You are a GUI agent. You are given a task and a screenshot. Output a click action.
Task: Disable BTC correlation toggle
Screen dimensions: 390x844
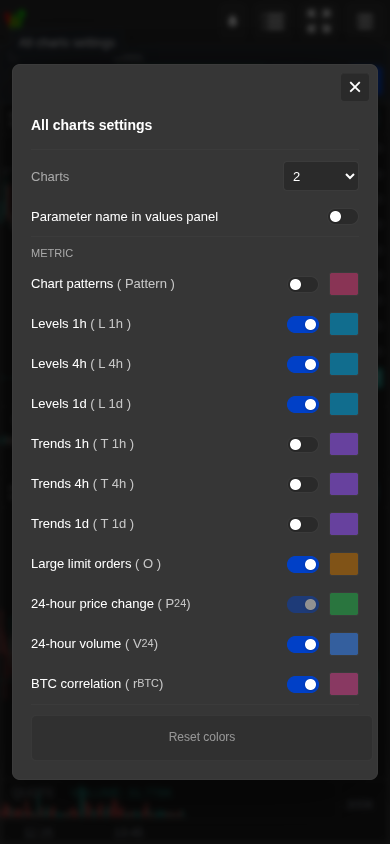tap(303, 684)
